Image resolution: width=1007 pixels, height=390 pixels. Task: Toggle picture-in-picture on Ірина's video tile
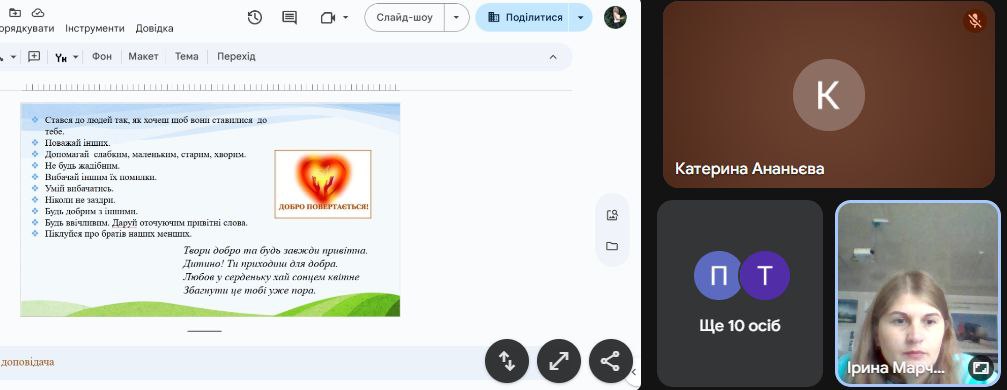coord(981,368)
